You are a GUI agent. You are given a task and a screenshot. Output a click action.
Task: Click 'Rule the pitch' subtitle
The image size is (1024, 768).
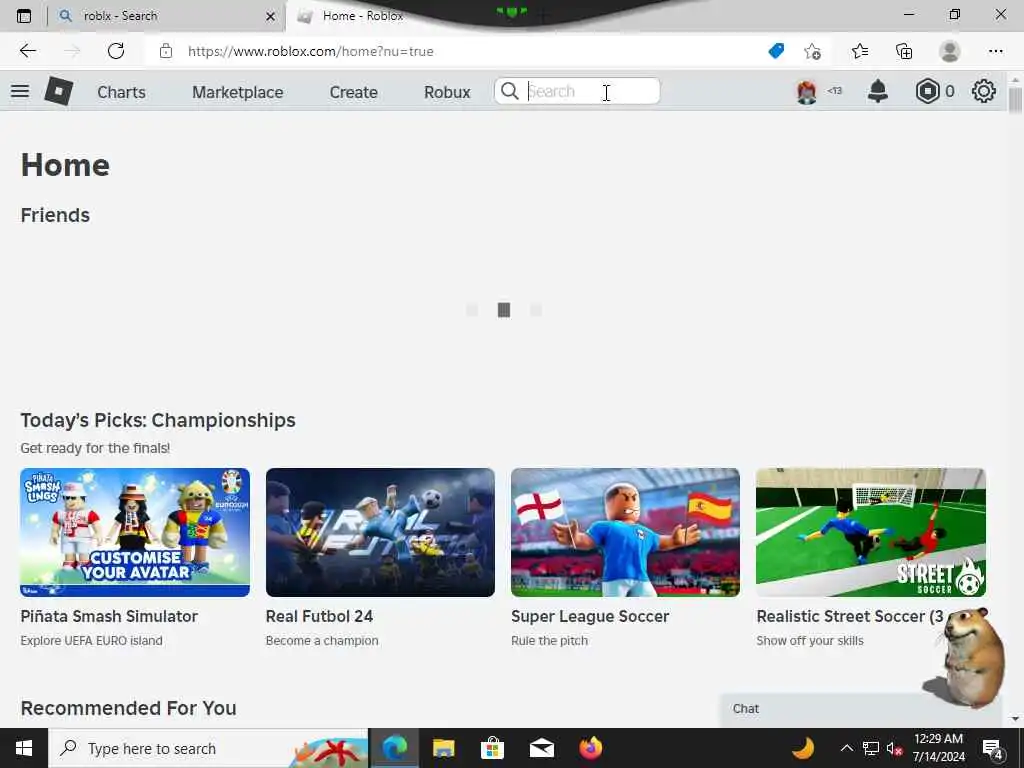[x=549, y=641]
